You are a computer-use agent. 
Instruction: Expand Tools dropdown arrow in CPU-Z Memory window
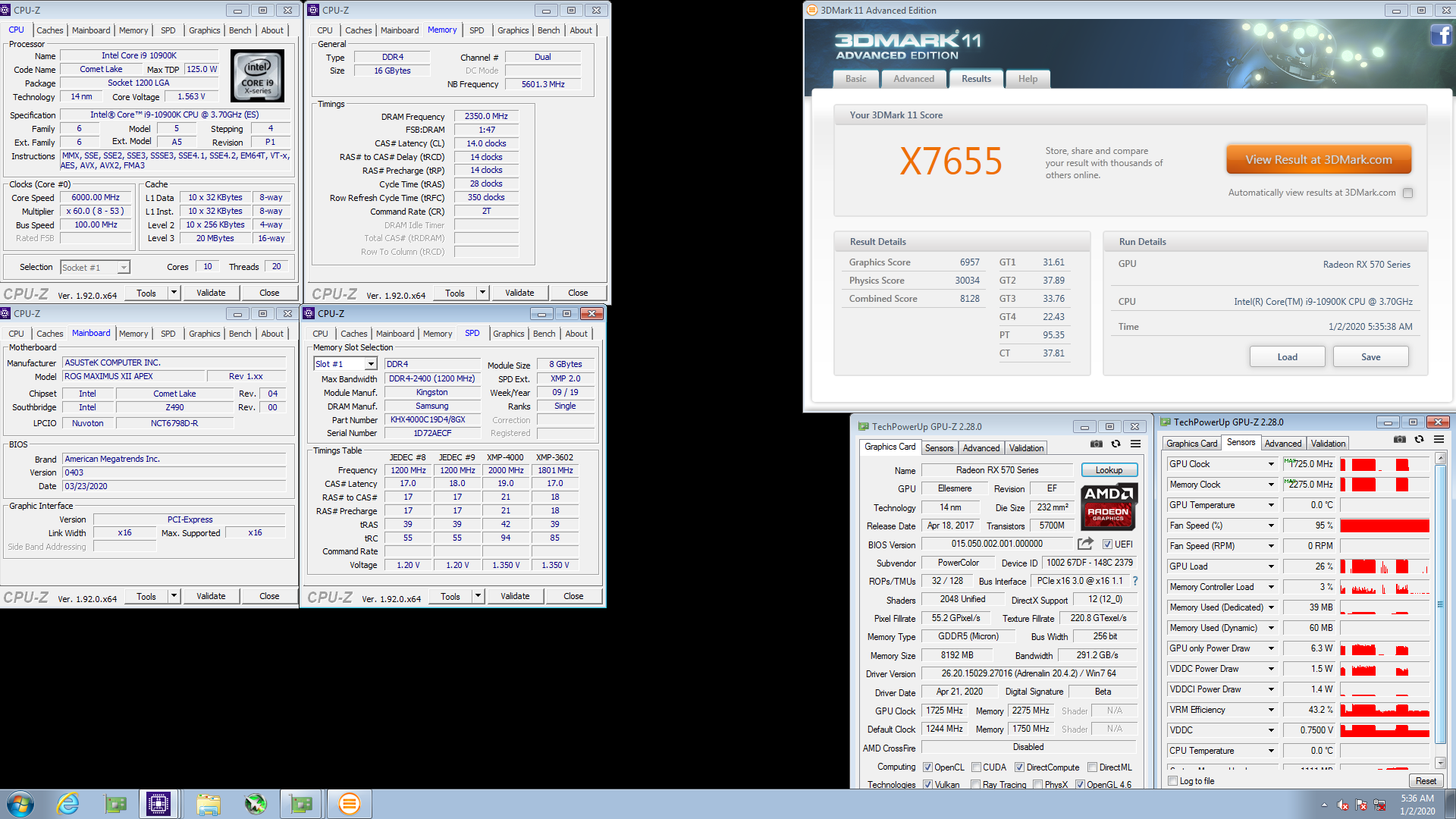click(482, 293)
